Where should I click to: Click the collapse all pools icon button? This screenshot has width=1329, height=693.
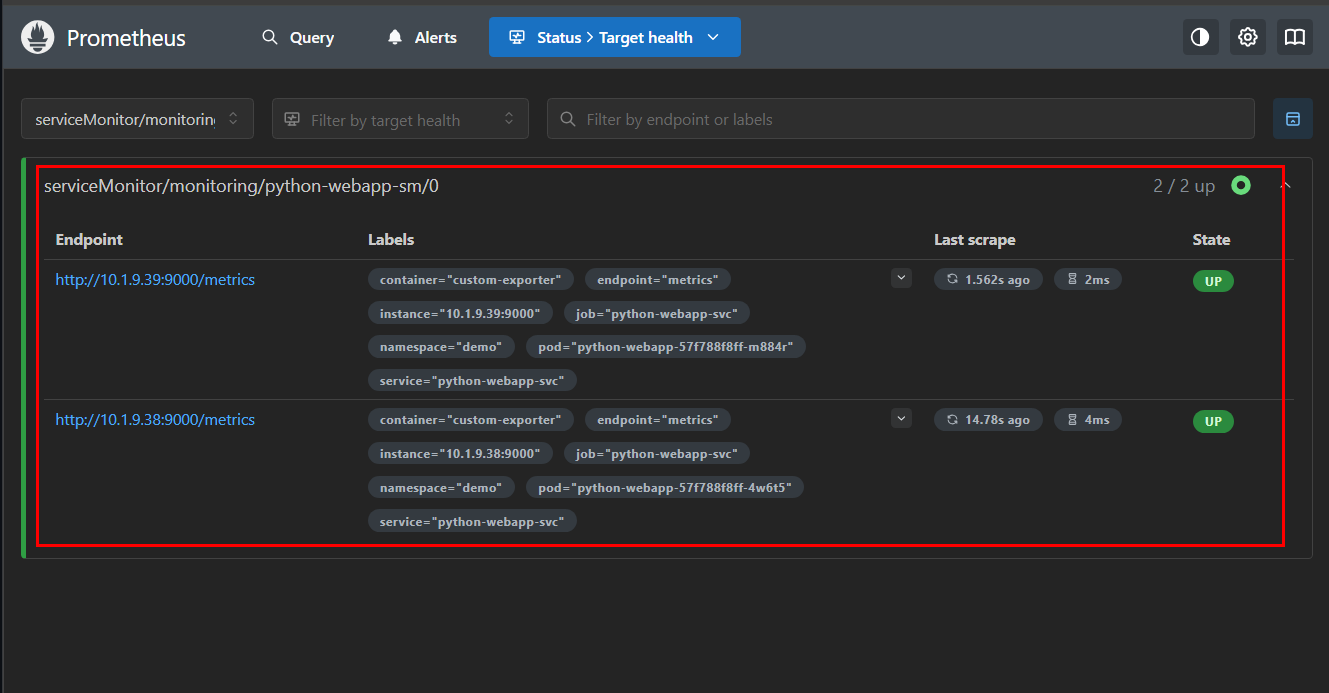tap(1293, 119)
